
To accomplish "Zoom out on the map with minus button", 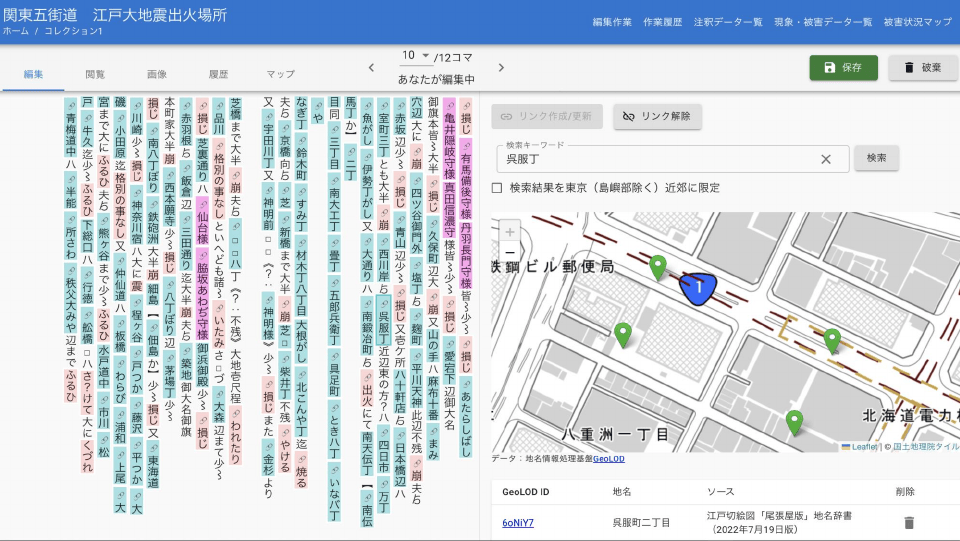I will pyautogui.click(x=509, y=252).
